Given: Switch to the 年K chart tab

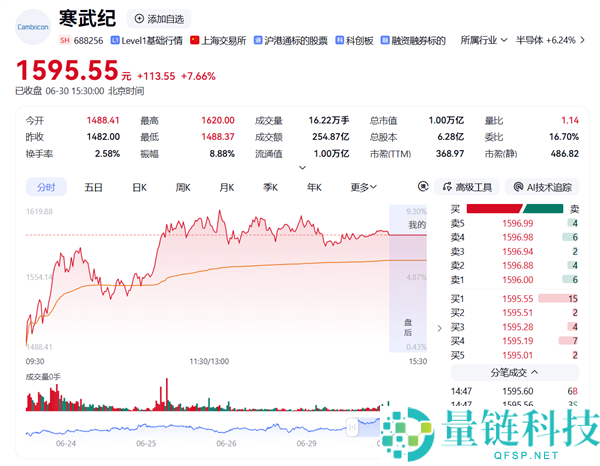Looking at the screenshot, I should 314,187.
